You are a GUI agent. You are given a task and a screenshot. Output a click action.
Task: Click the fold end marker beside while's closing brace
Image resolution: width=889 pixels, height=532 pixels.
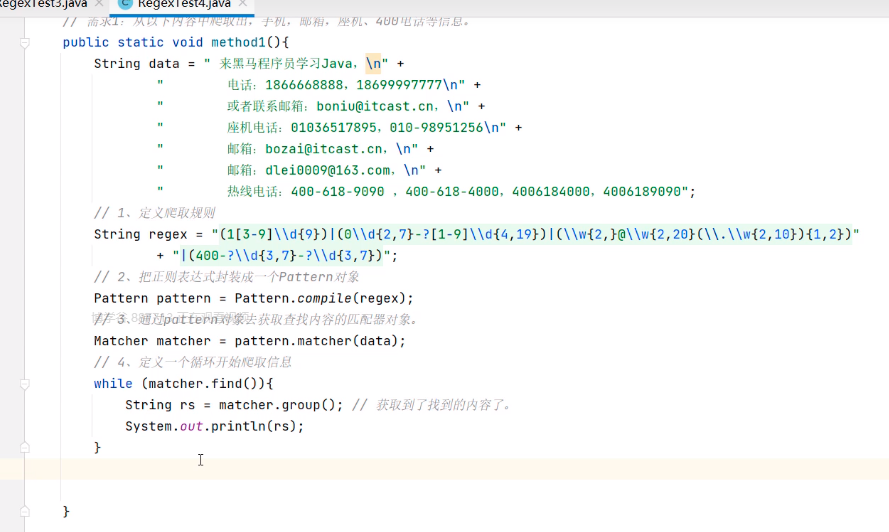[x=25, y=447]
